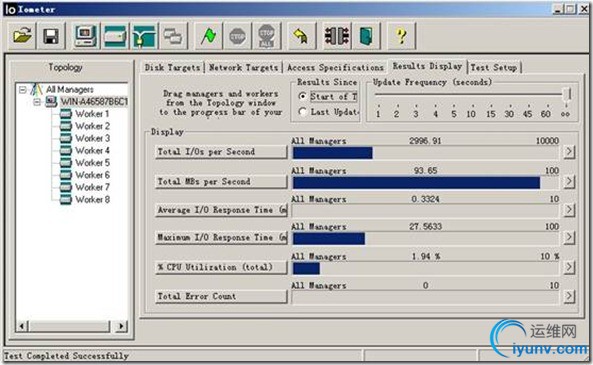Open CPU Utilization chart arrow
The image size is (593, 365).
pyautogui.click(x=569, y=267)
